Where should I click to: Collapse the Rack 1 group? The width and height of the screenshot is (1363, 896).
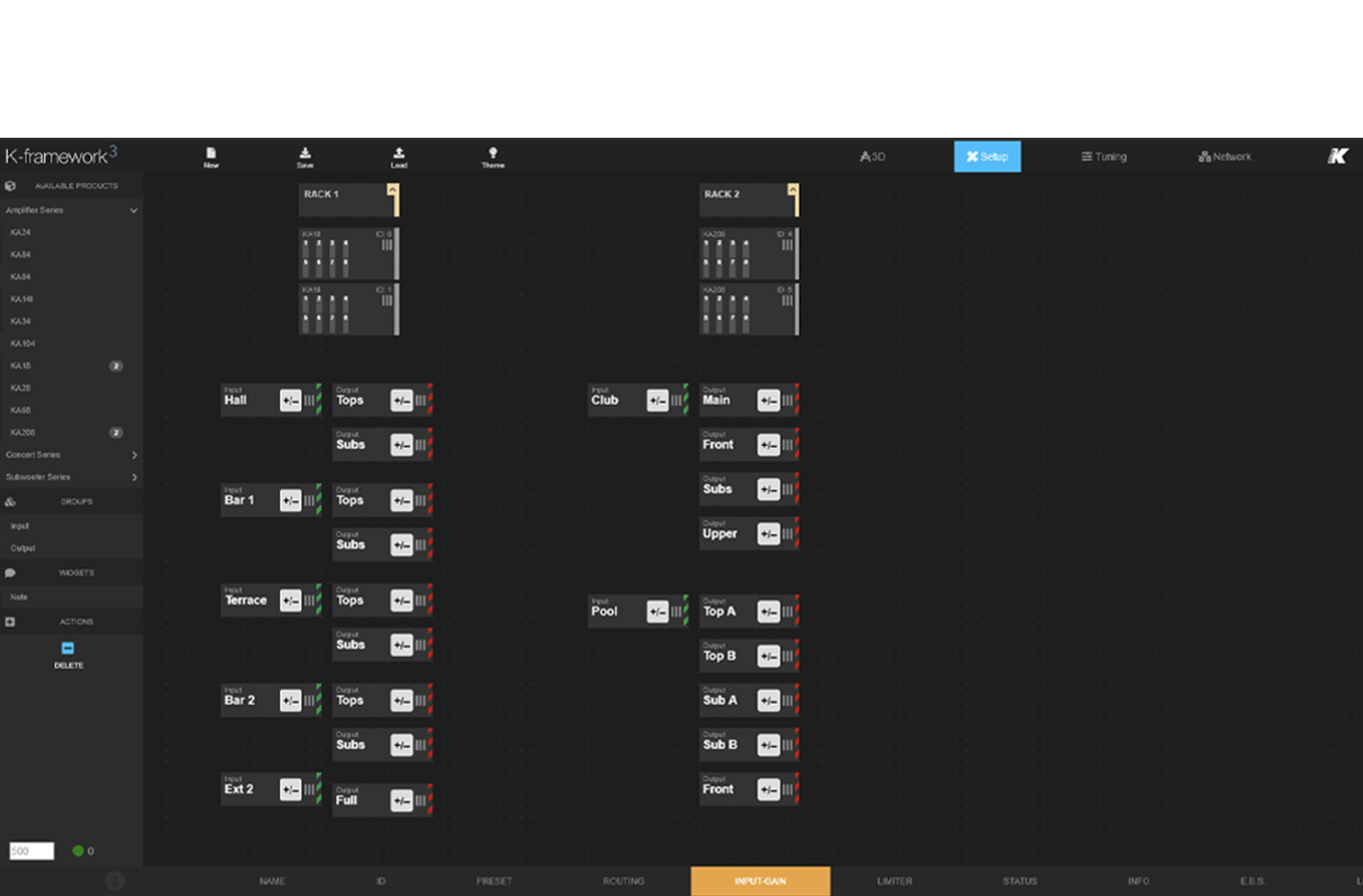point(392,189)
